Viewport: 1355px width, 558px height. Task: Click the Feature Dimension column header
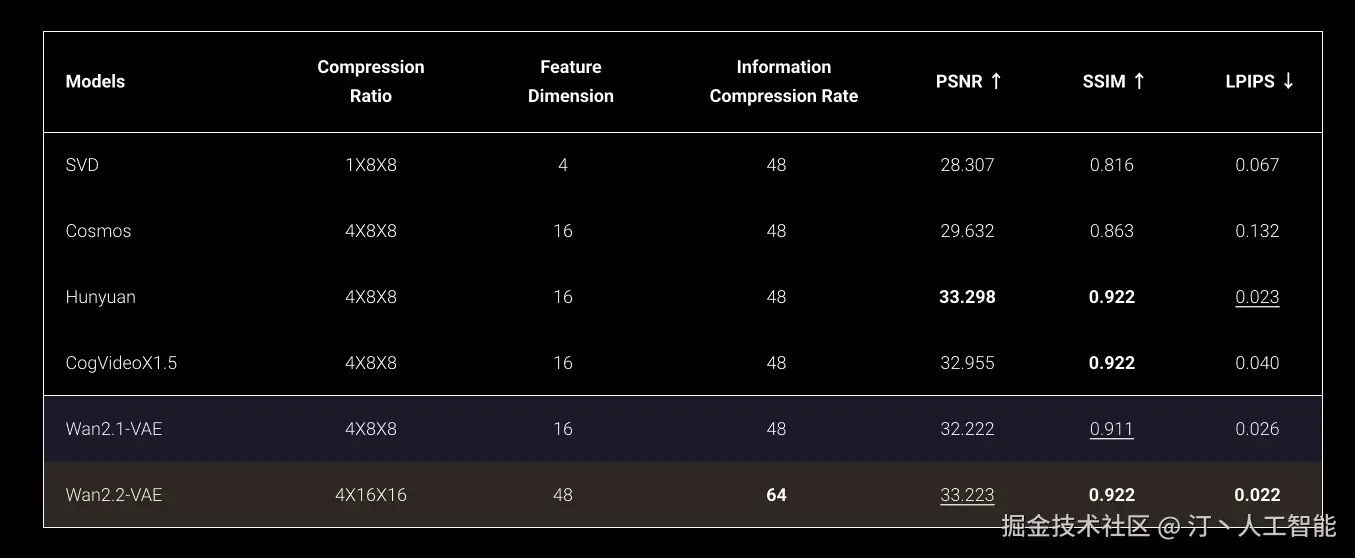click(x=571, y=81)
